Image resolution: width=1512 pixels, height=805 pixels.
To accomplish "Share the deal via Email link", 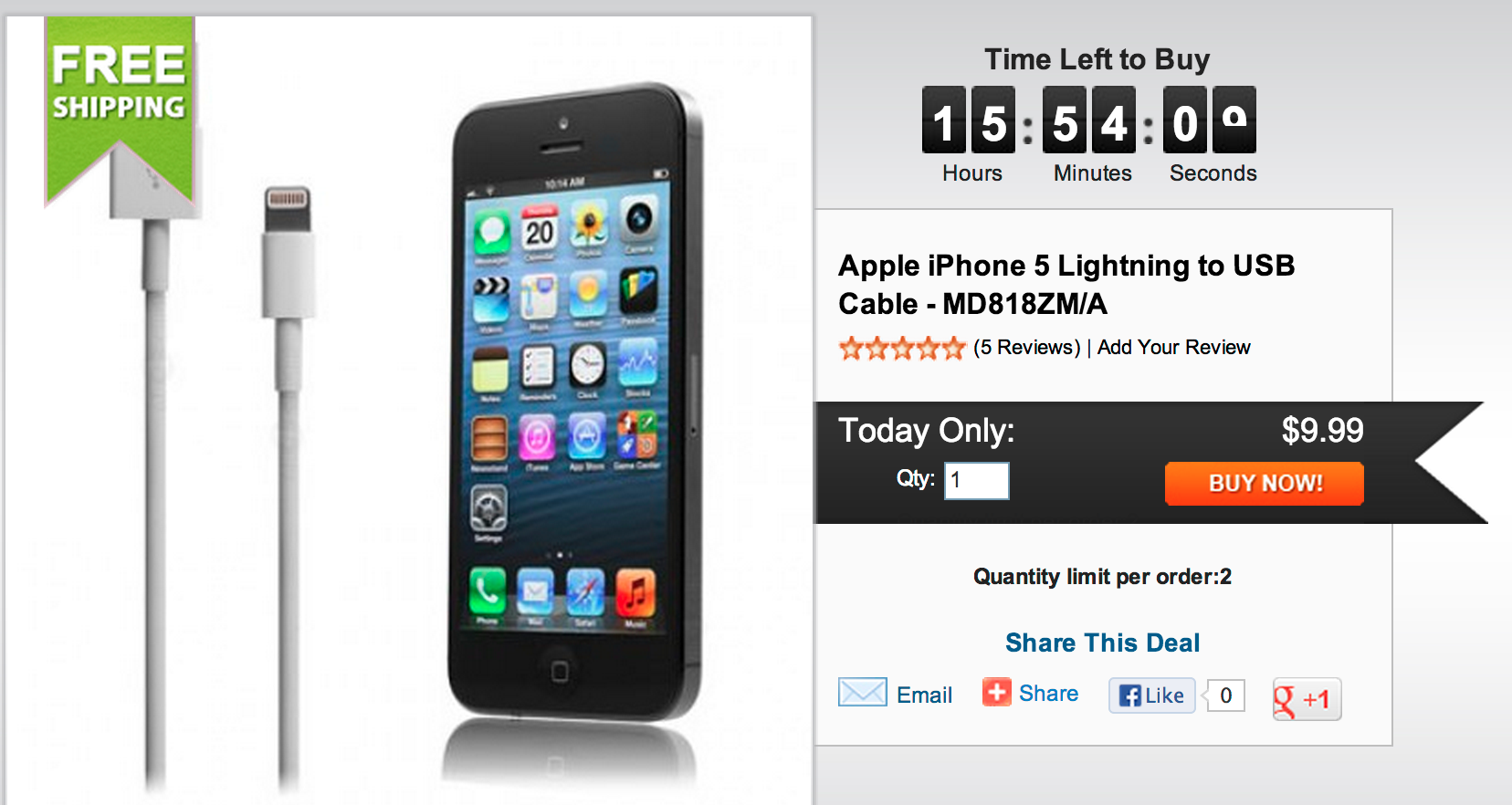I will [x=924, y=695].
